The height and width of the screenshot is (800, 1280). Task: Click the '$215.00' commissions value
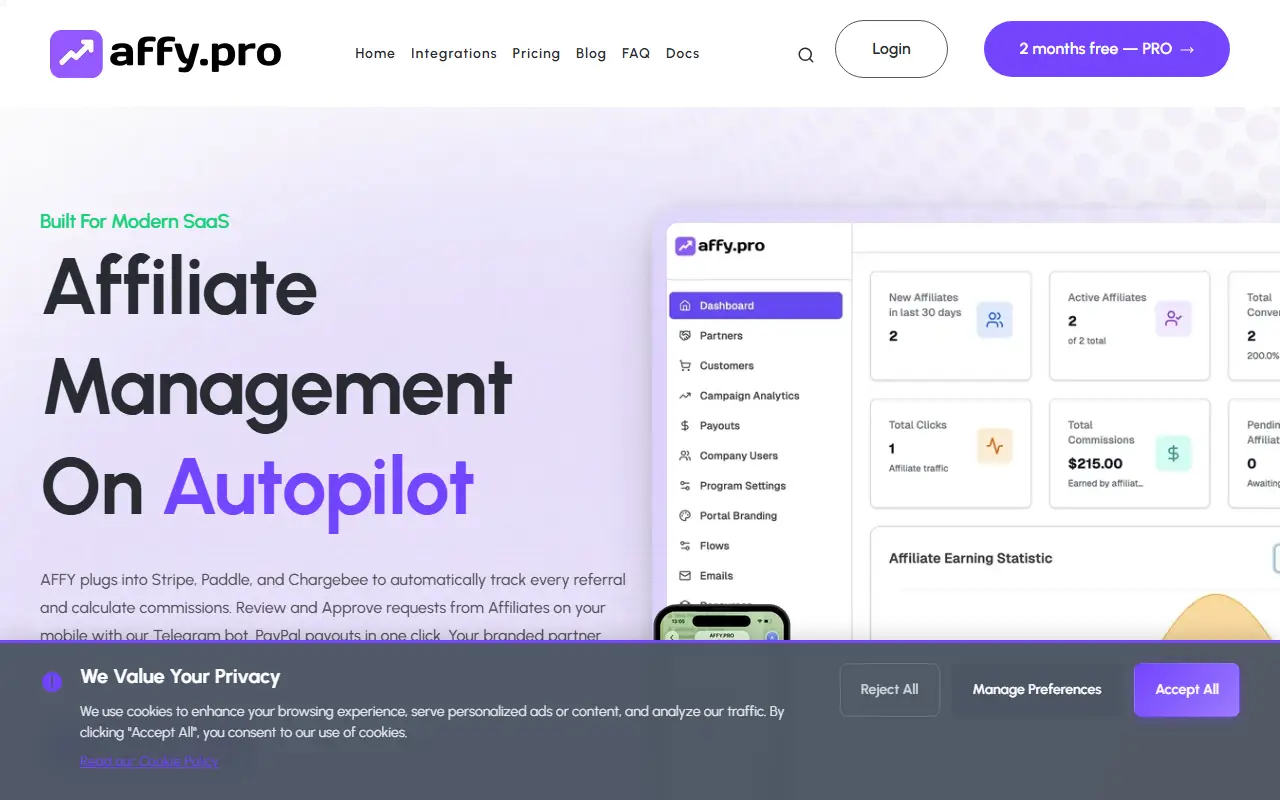pyautogui.click(x=1095, y=464)
